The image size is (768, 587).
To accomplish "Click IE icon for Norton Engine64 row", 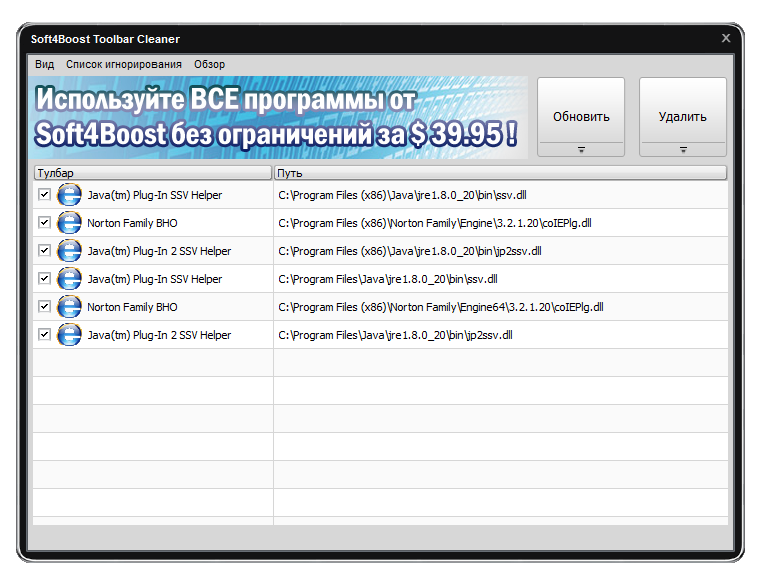I will tap(69, 307).
